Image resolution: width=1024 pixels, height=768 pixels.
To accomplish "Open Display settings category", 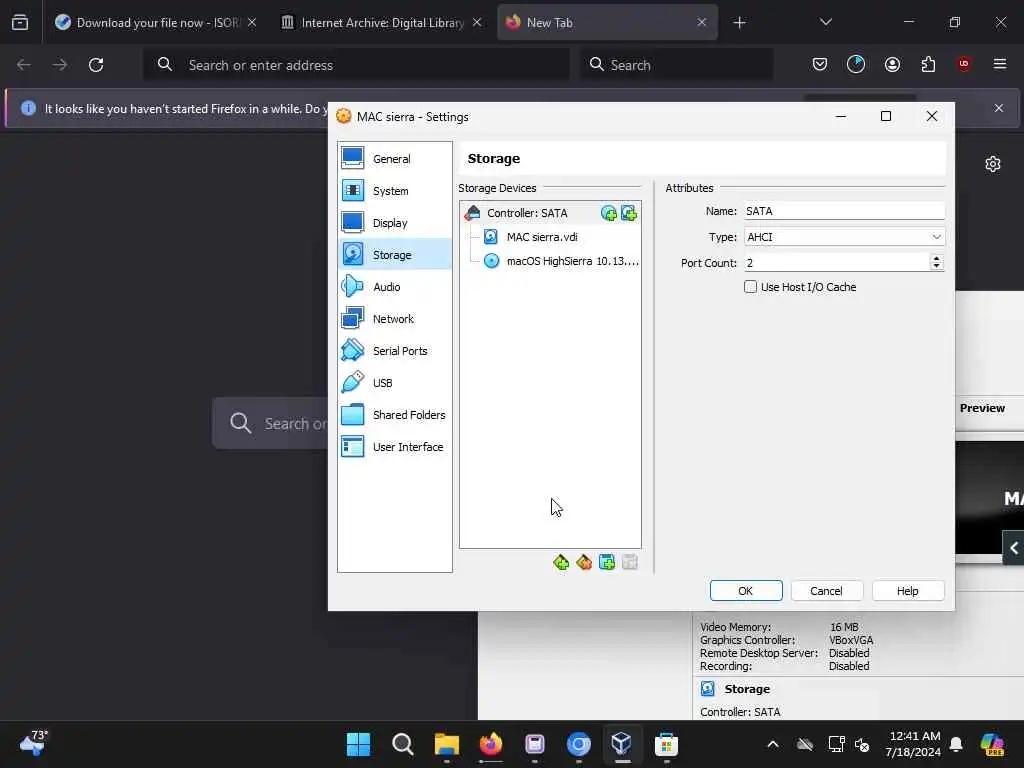I will tap(394, 223).
